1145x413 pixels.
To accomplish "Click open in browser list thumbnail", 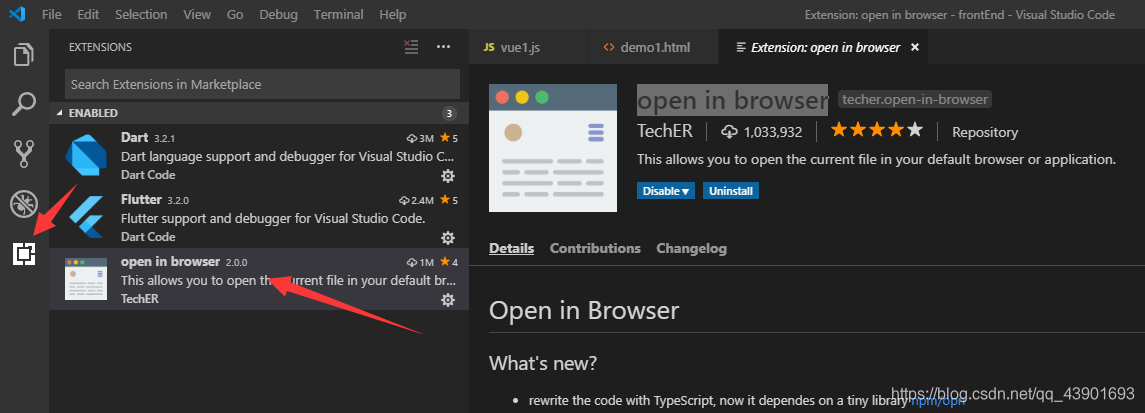I will coord(85,279).
